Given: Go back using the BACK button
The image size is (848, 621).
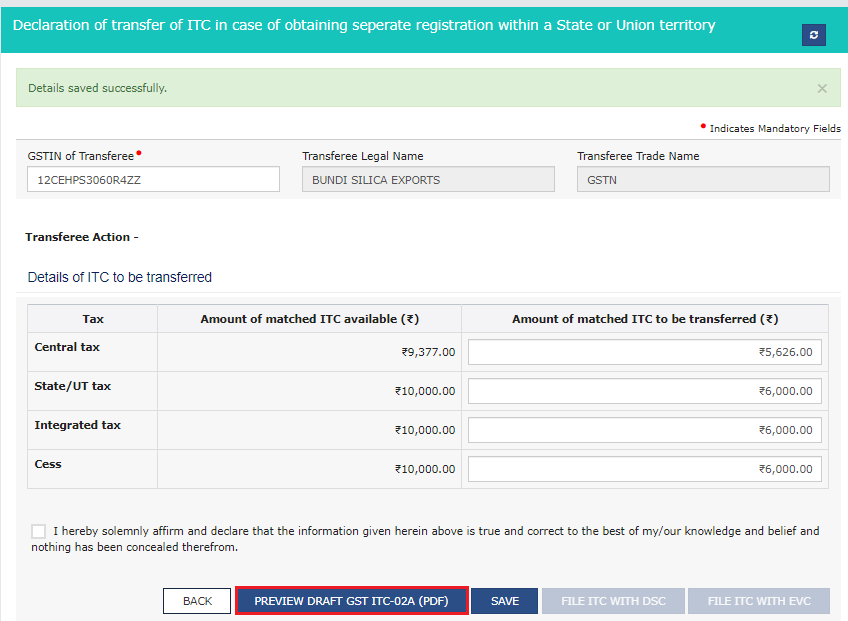Looking at the screenshot, I should [x=197, y=601].
